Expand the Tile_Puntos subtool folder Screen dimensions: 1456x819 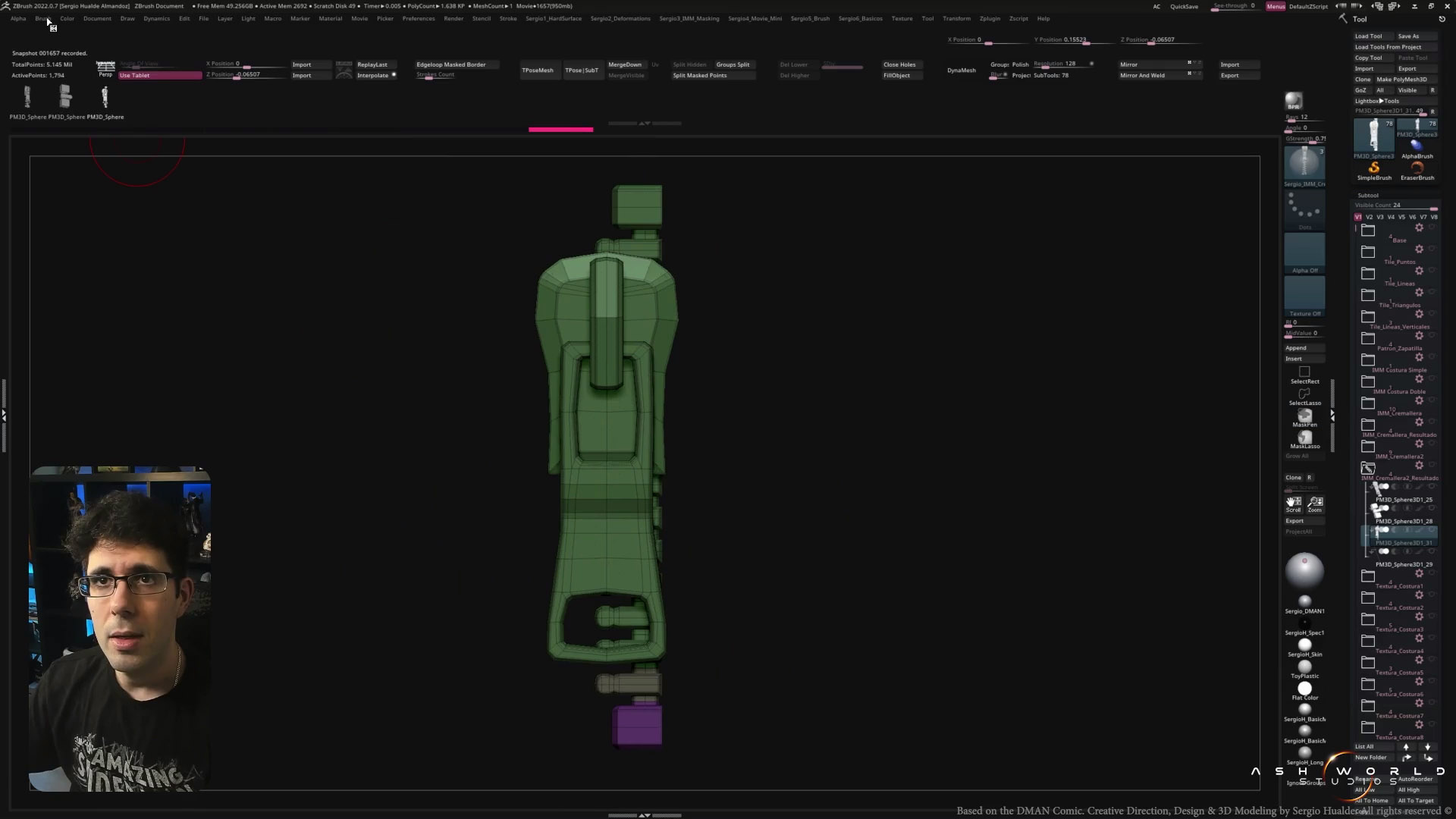click(x=1368, y=252)
